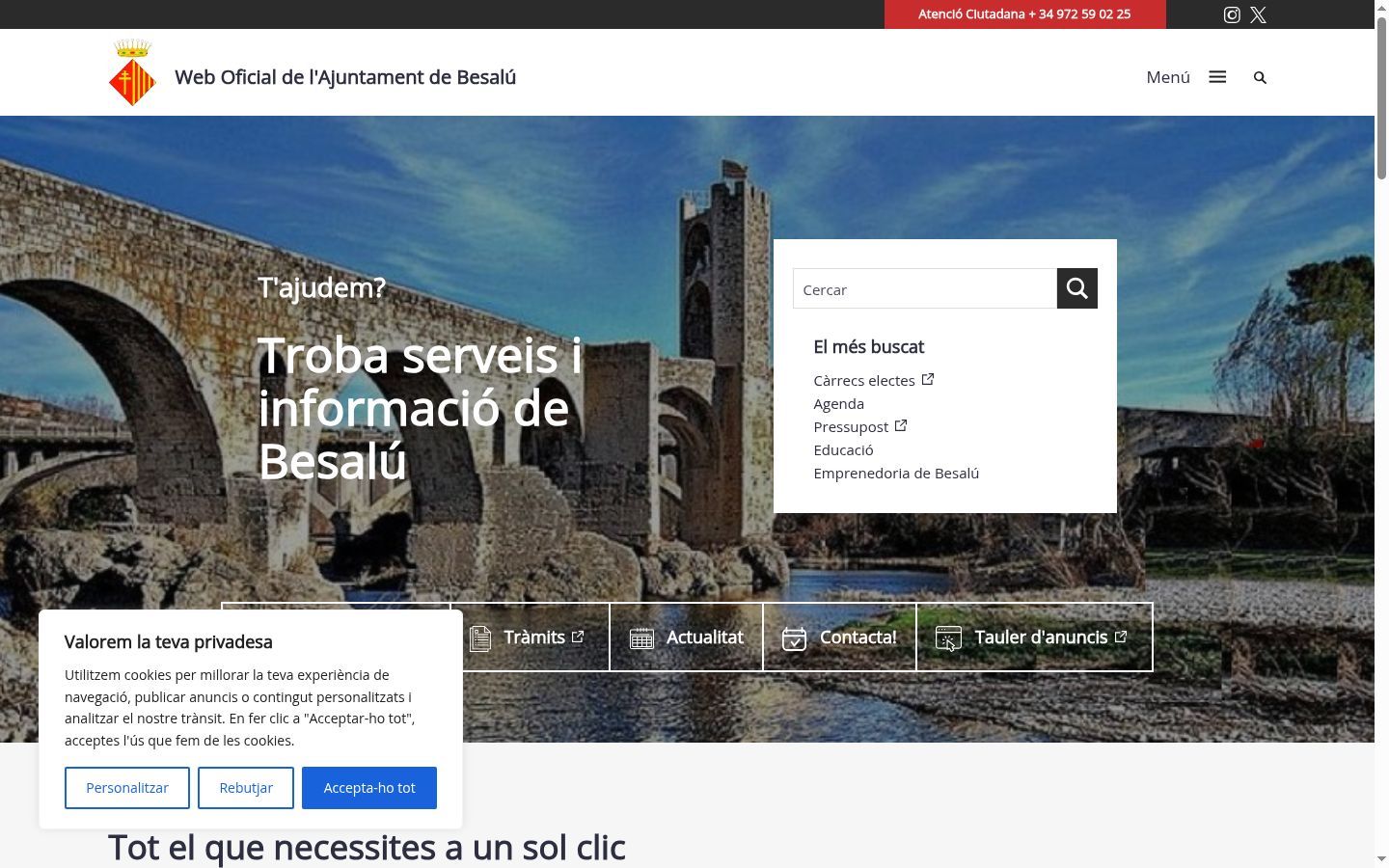Click the Actualitat calendar grid icon
The image size is (1389, 868).
click(642, 637)
